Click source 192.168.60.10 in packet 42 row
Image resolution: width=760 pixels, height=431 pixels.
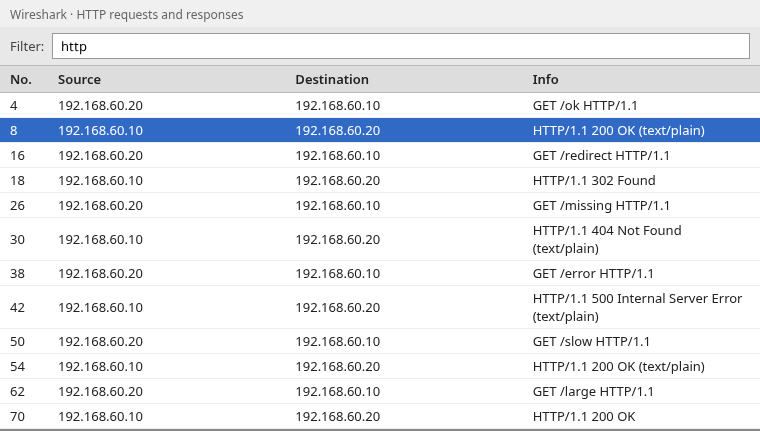[x=100, y=307]
